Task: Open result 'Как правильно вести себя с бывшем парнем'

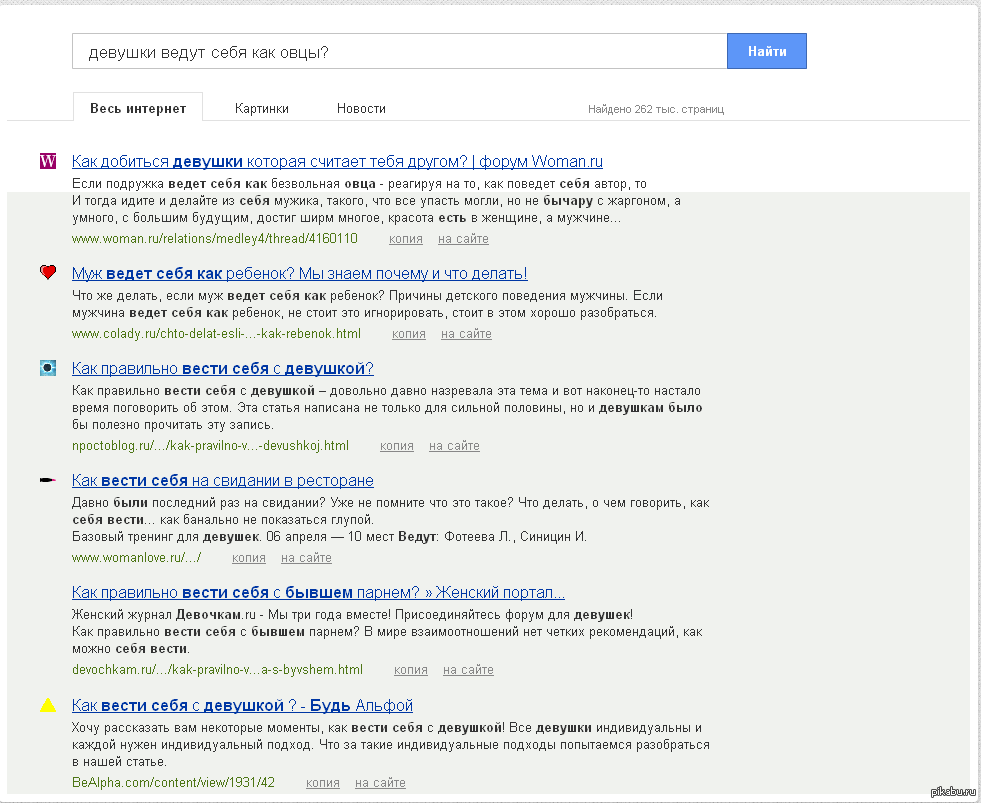Action: click(x=318, y=593)
